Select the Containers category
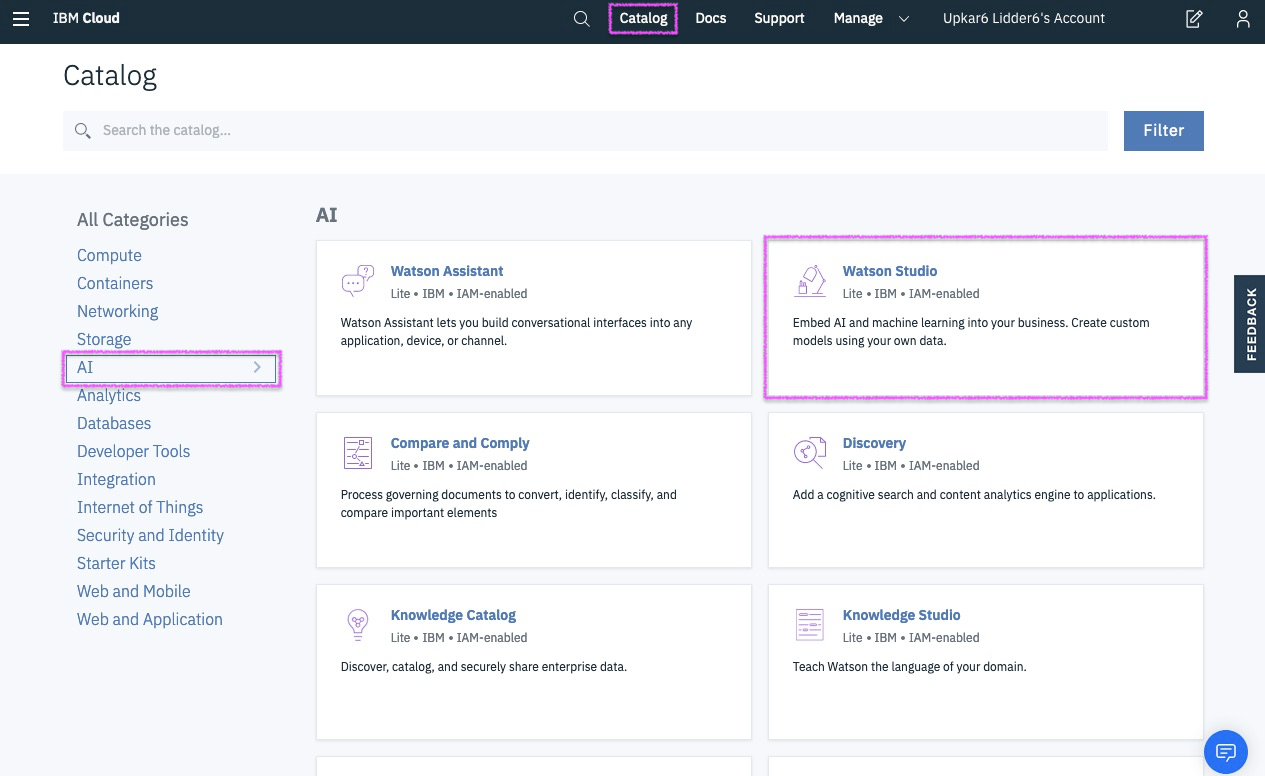 [x=115, y=283]
